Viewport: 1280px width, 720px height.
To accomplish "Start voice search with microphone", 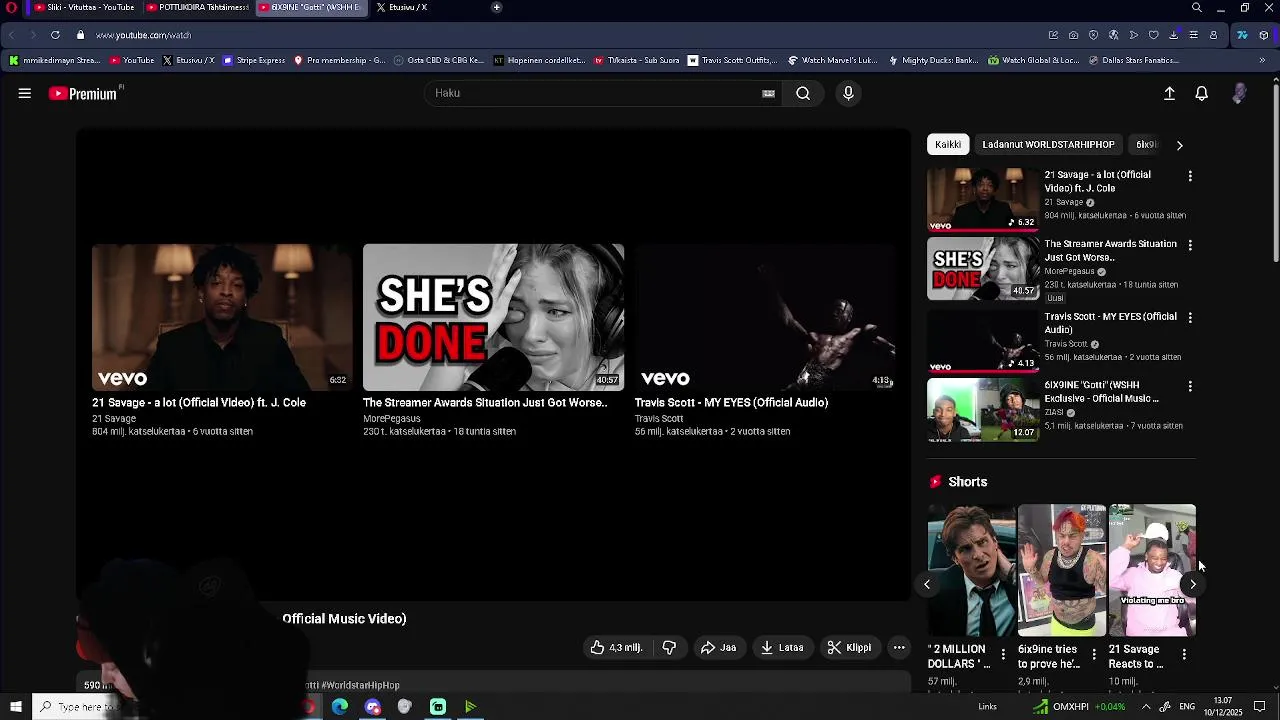I will point(848,93).
